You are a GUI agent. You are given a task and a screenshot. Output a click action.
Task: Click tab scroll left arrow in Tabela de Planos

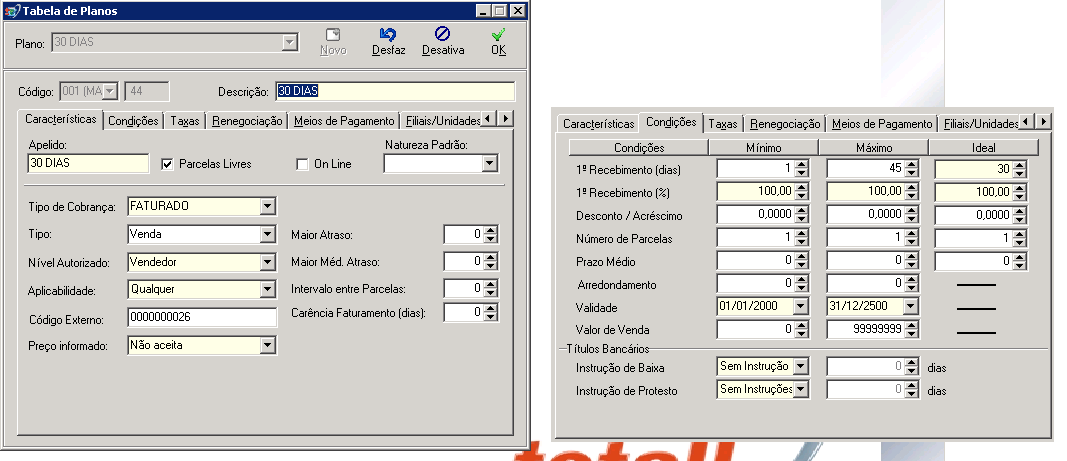(x=490, y=118)
